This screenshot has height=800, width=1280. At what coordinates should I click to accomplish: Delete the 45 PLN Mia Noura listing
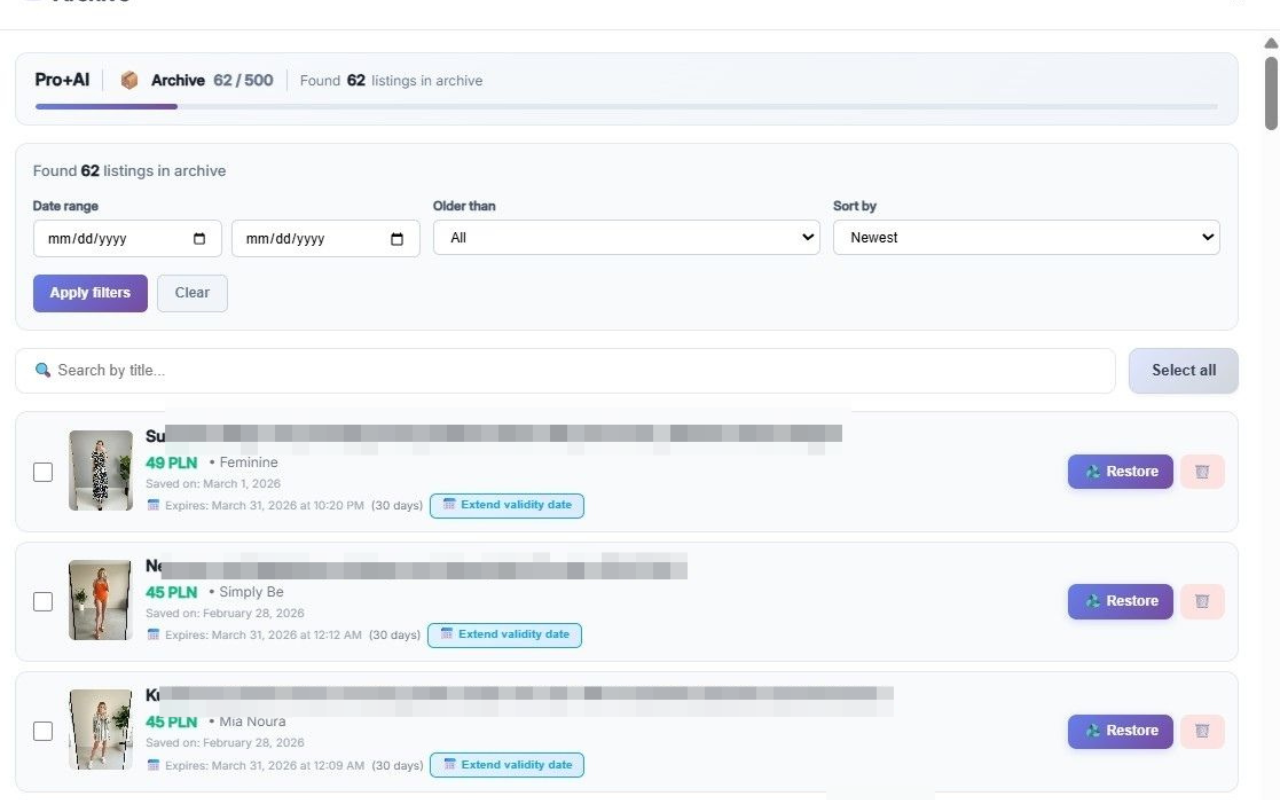click(x=1202, y=731)
